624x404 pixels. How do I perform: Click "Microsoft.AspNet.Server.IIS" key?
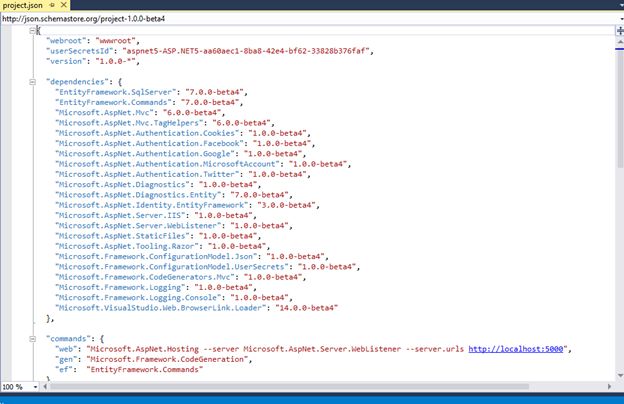pos(120,215)
